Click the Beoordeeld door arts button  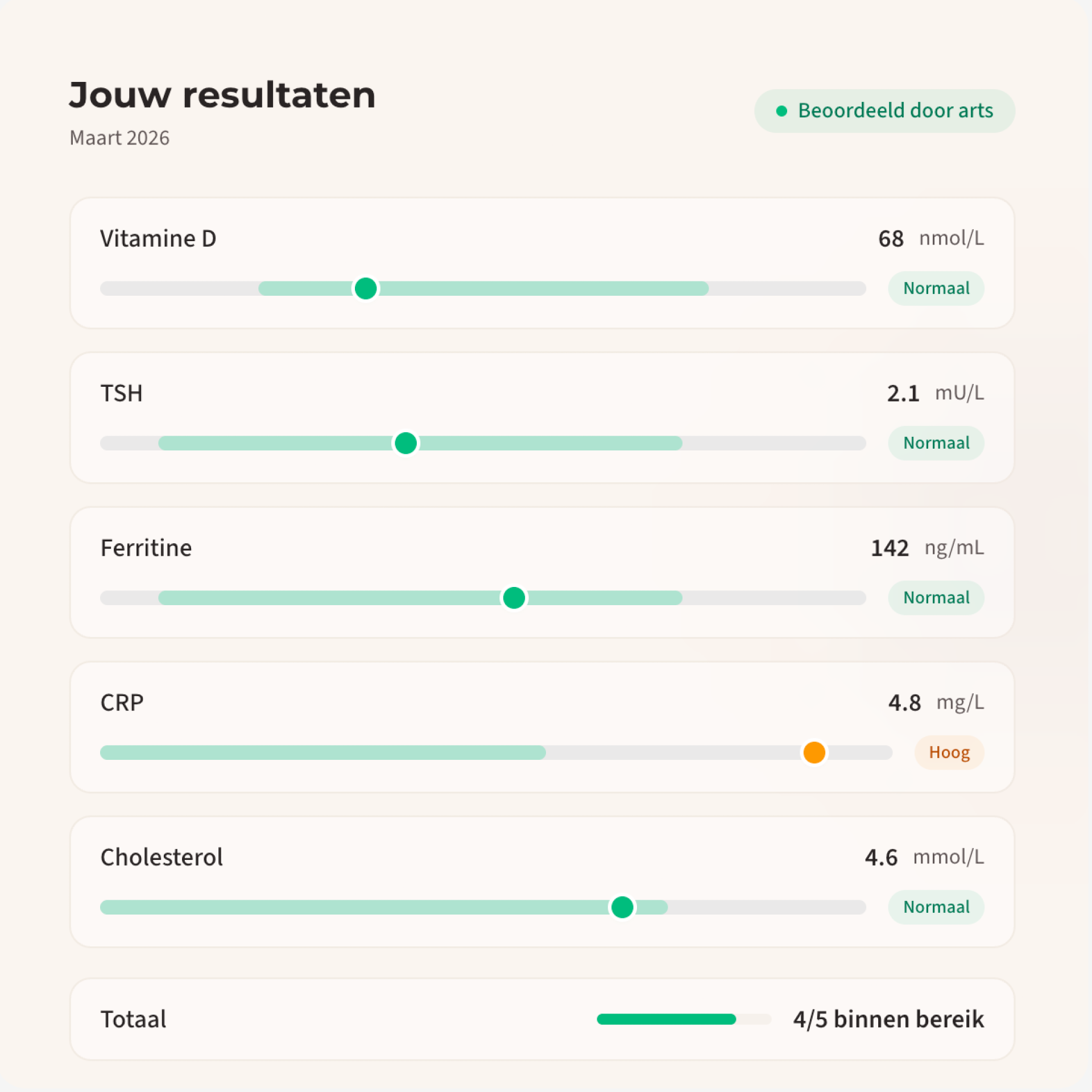click(x=884, y=110)
